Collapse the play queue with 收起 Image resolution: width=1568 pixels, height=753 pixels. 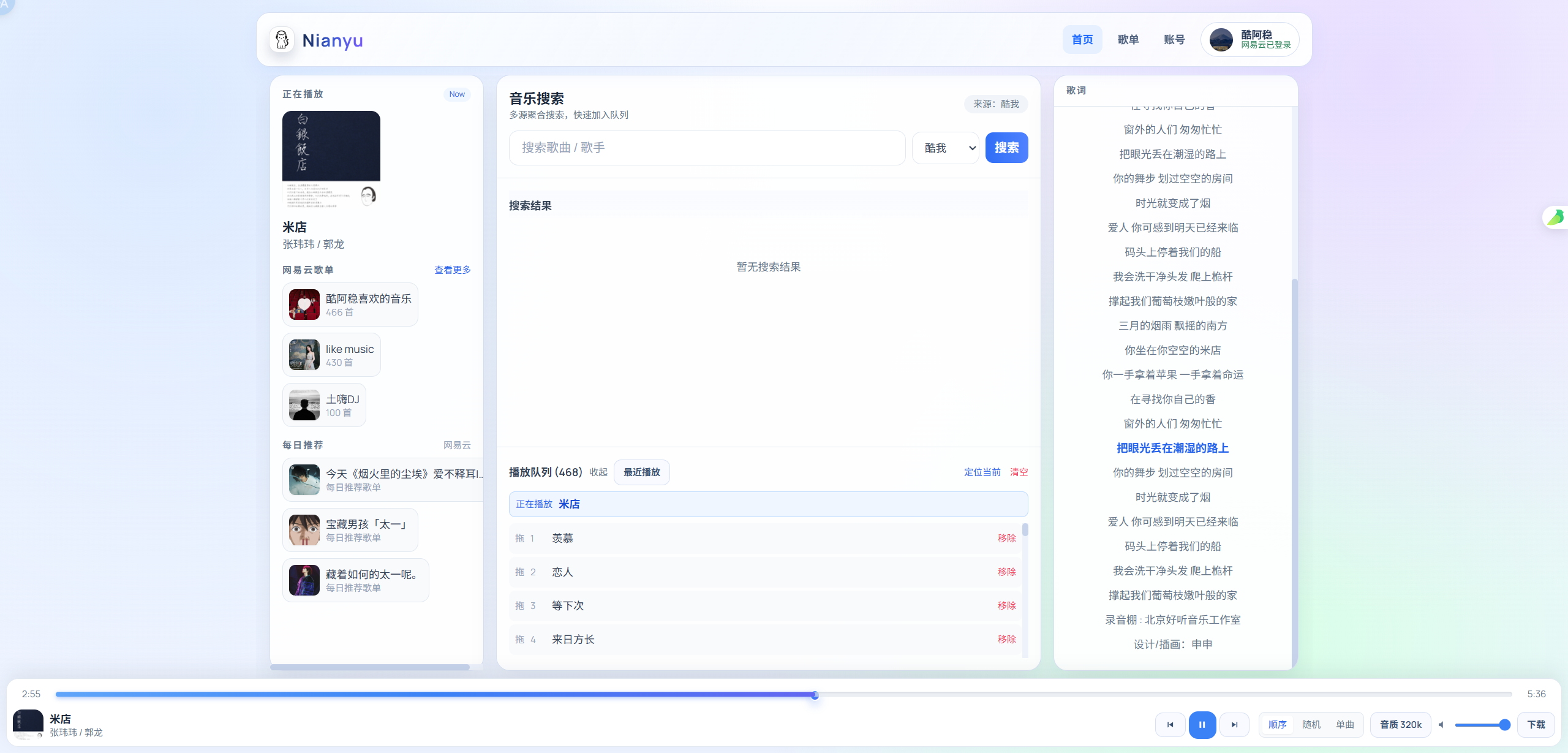click(598, 472)
